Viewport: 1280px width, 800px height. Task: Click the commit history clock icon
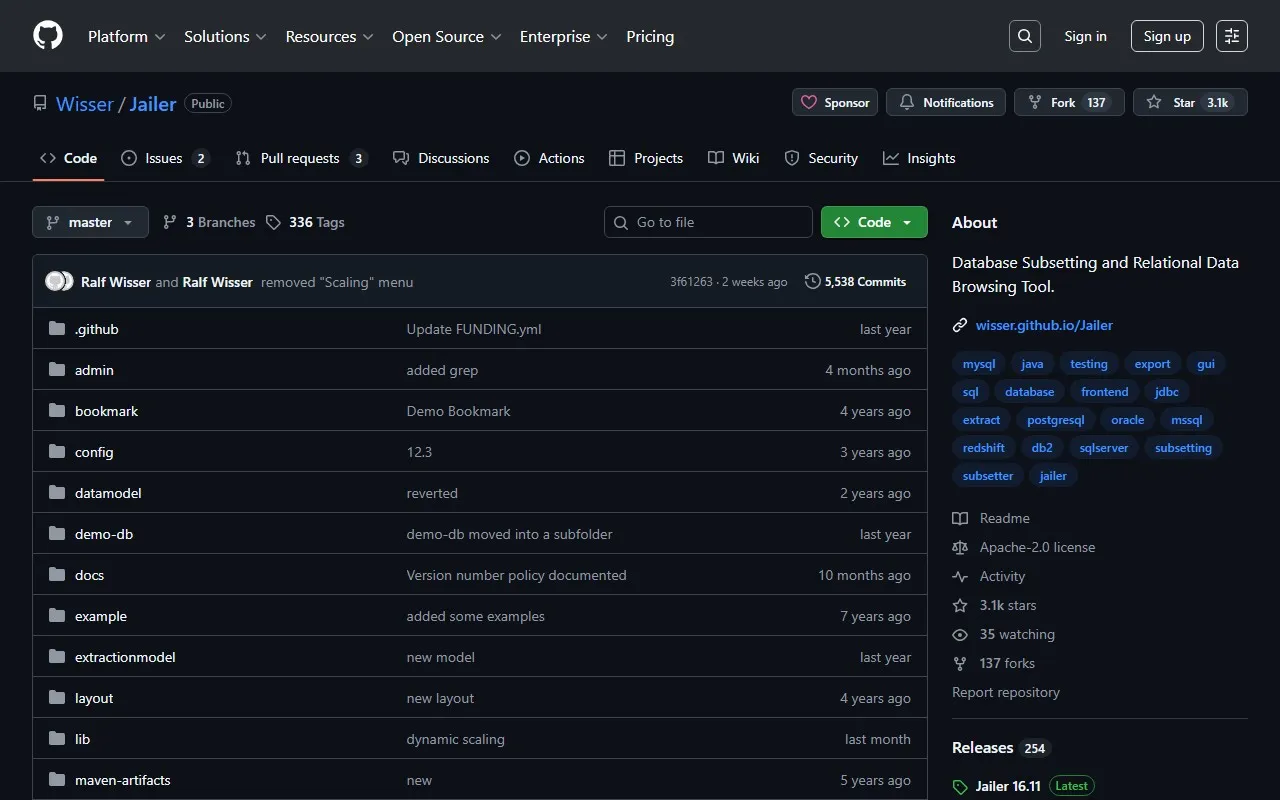point(812,282)
